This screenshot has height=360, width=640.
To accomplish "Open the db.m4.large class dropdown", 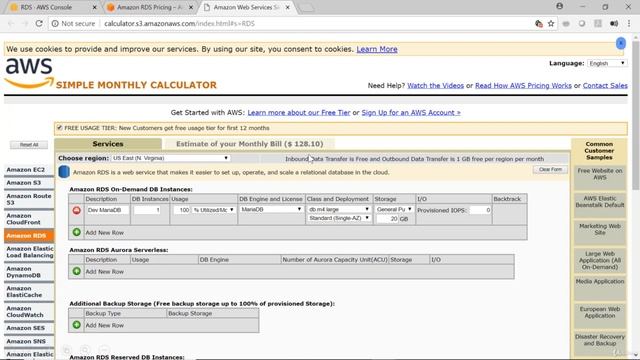I will [338, 209].
